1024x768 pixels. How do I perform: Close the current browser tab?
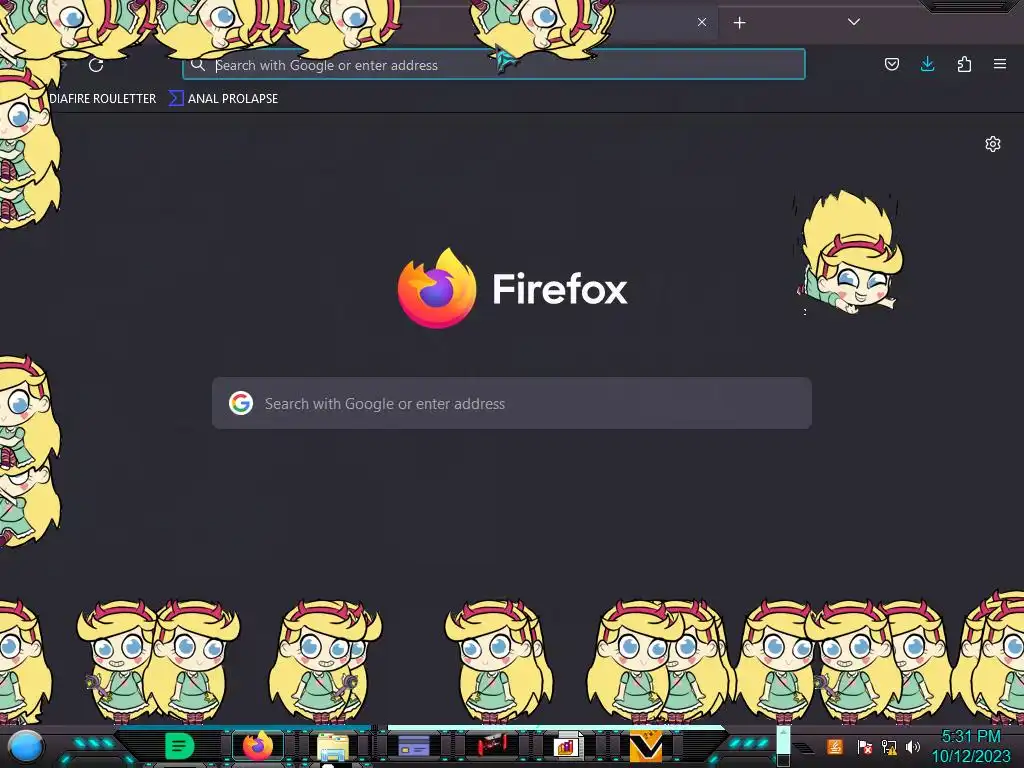pyautogui.click(x=702, y=22)
